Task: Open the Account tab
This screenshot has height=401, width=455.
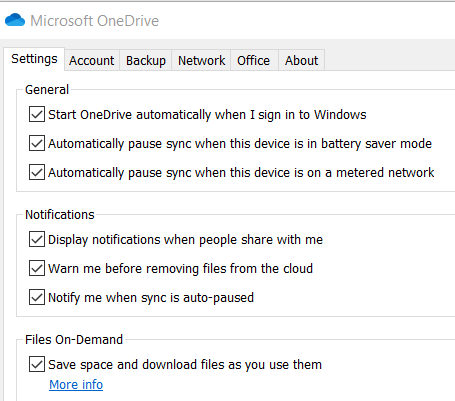Action: click(92, 61)
